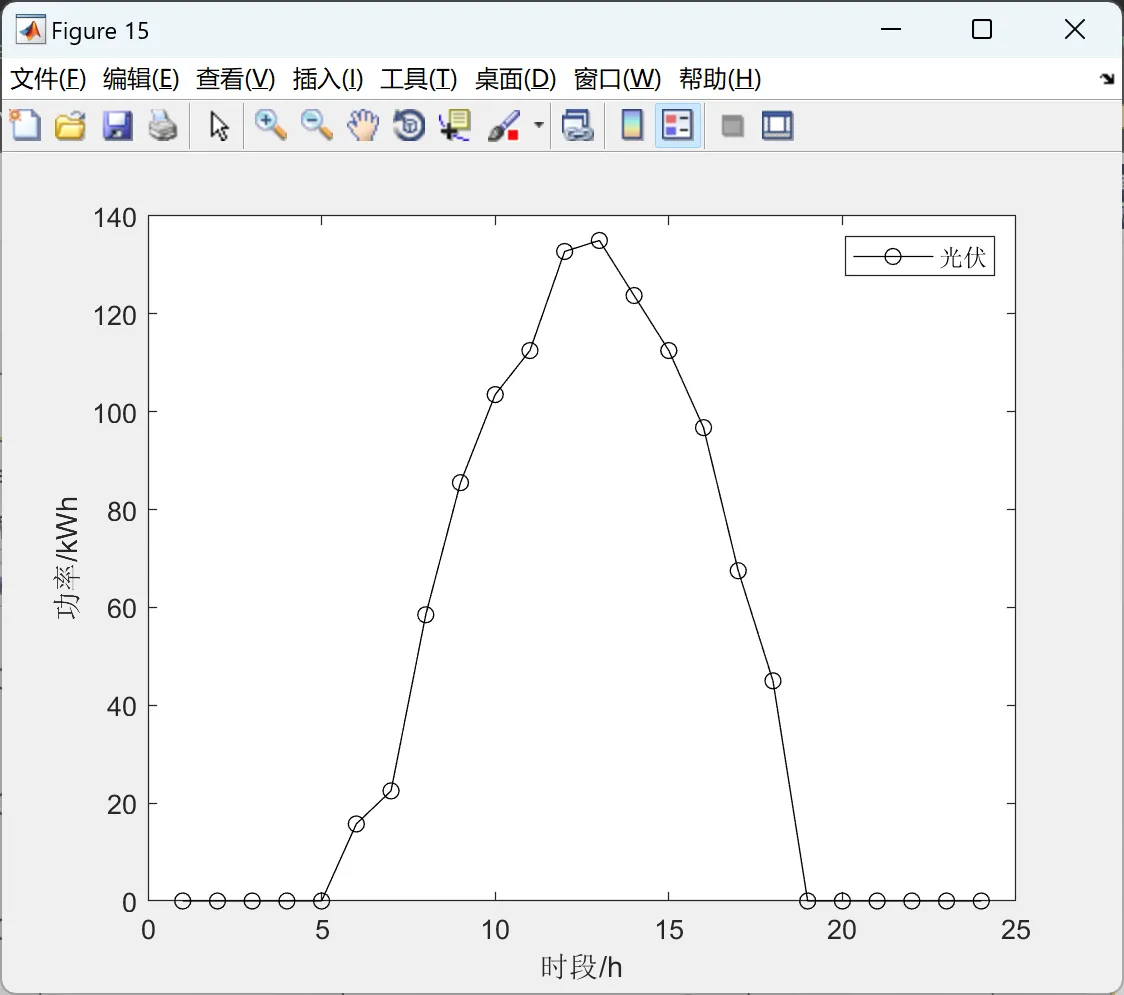Expand the brush color dropdown arrow
The width and height of the screenshot is (1124, 995).
539,125
